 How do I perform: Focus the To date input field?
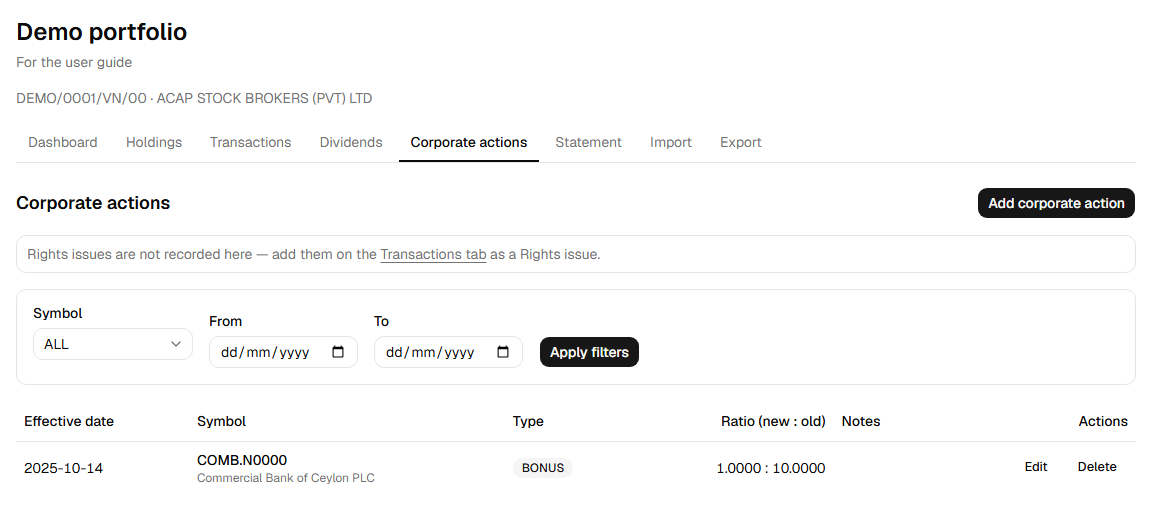(447, 352)
